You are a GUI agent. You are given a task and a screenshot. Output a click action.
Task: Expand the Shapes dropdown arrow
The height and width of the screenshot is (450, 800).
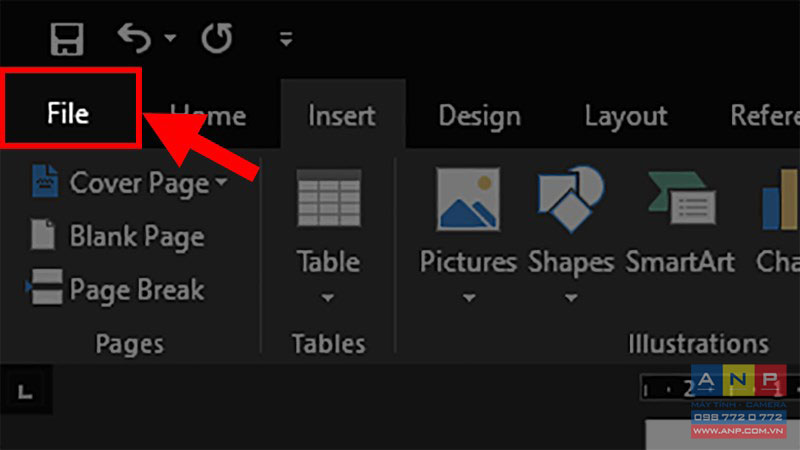tap(571, 297)
